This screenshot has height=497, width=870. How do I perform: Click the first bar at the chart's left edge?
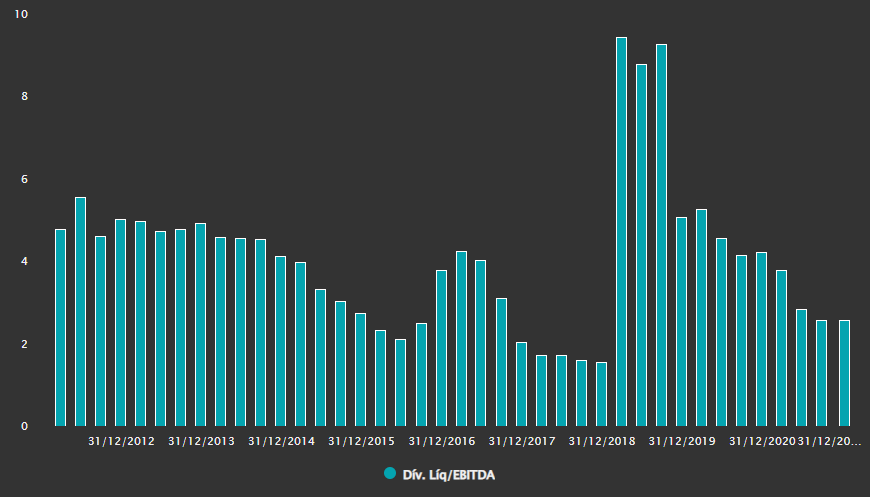click(x=60, y=328)
